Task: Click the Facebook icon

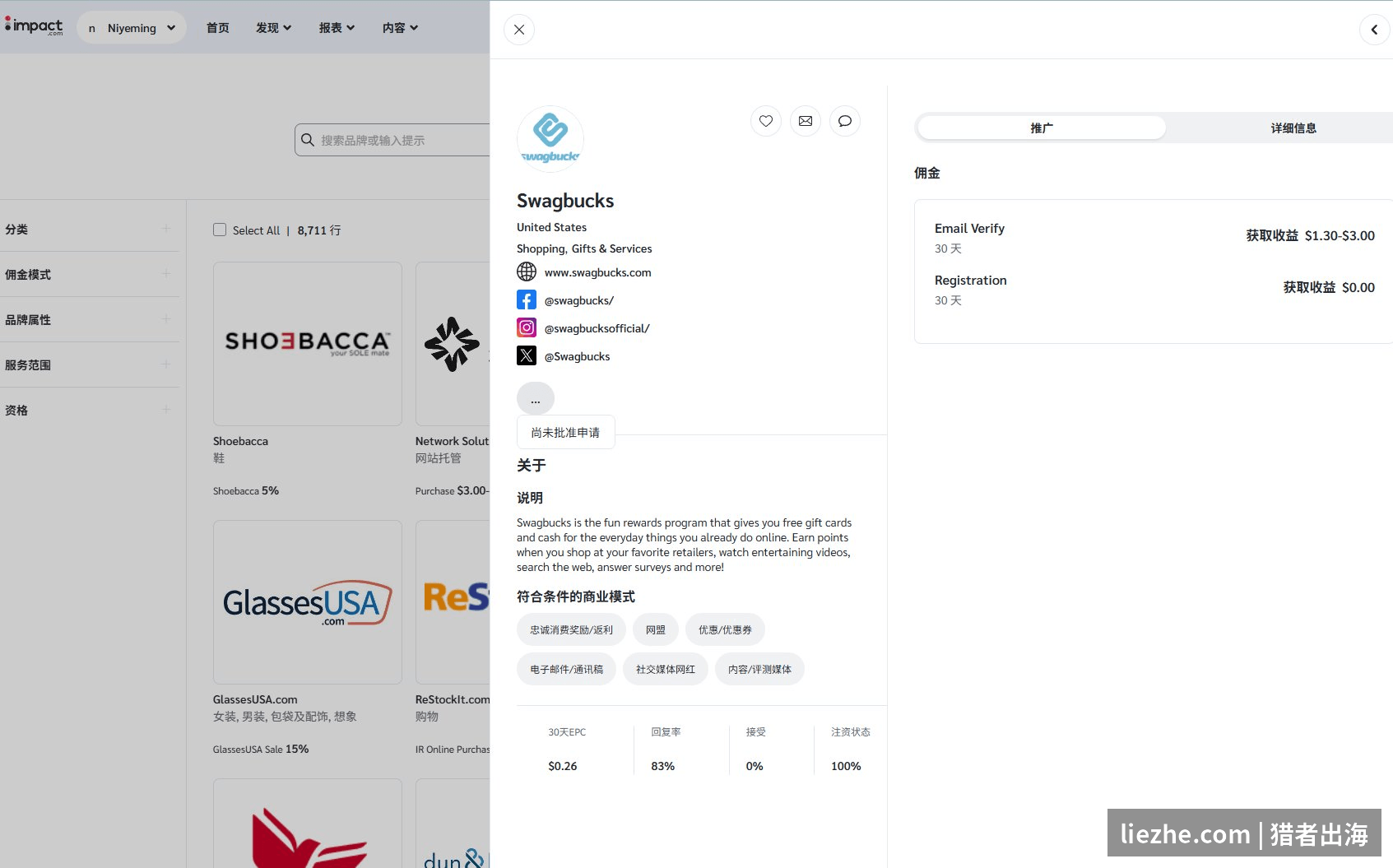Action: (527, 299)
